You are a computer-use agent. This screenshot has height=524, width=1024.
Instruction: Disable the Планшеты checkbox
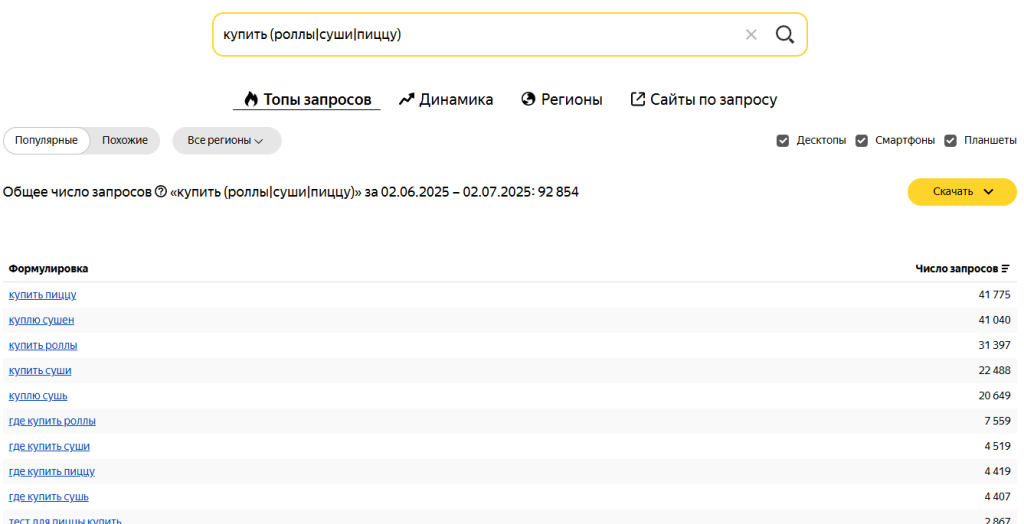[950, 141]
